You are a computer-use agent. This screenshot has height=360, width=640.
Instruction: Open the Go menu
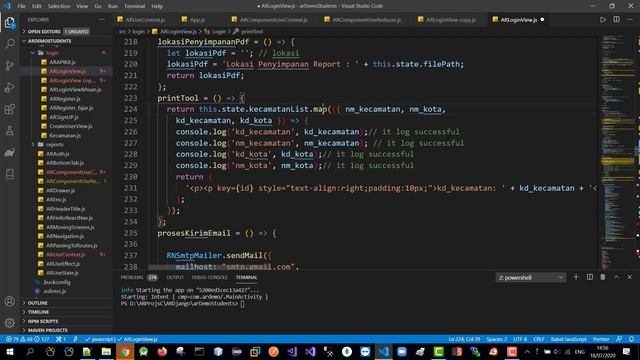[x=98, y=6]
